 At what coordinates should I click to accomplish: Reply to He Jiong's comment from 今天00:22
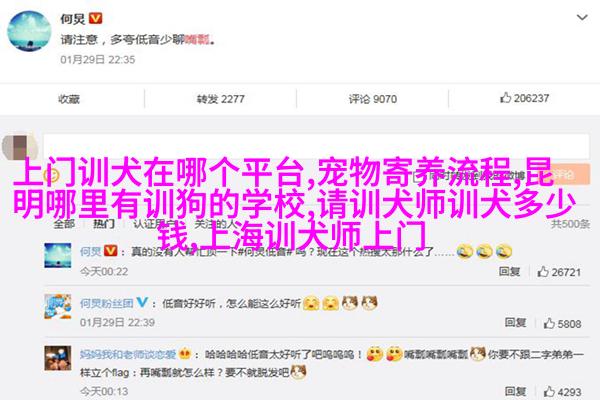(509, 271)
